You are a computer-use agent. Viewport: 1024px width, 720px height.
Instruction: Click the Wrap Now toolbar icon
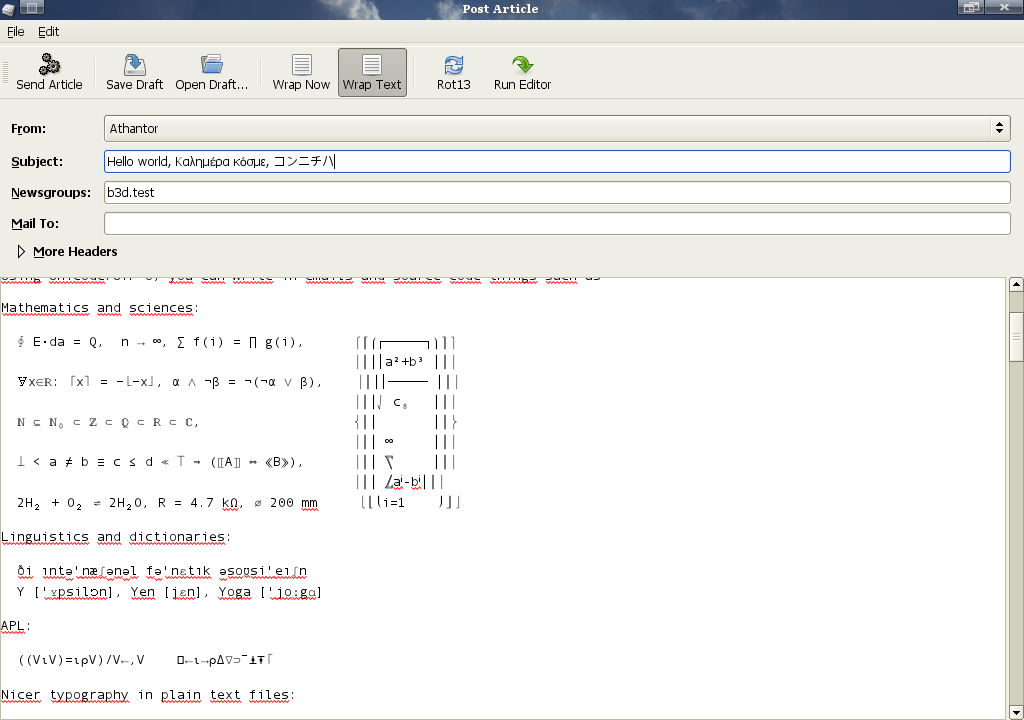301,64
